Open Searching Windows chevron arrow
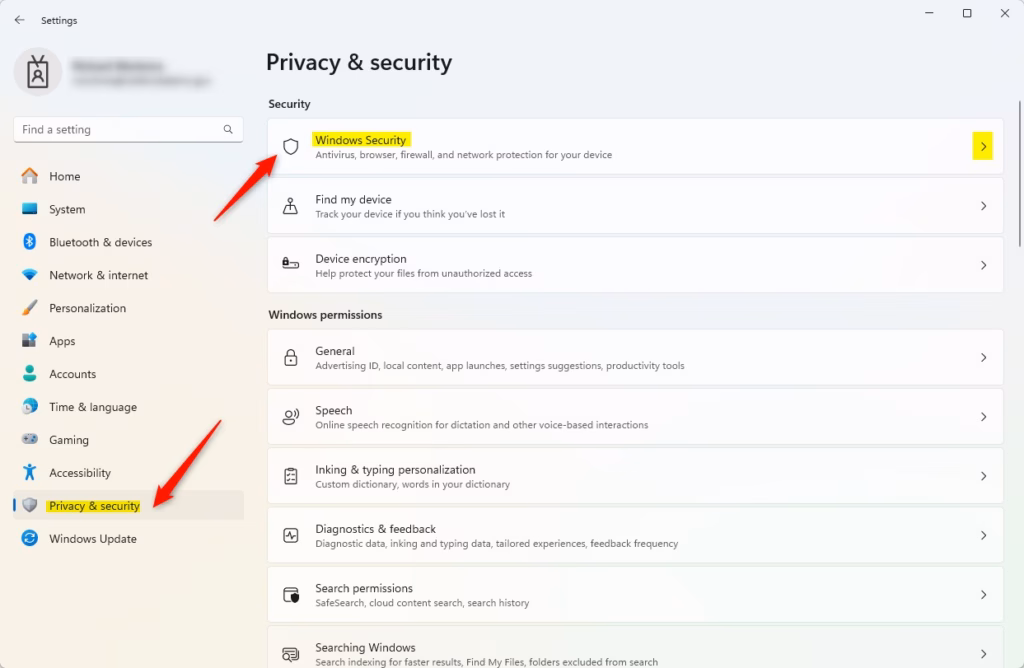1024x668 pixels. click(984, 654)
